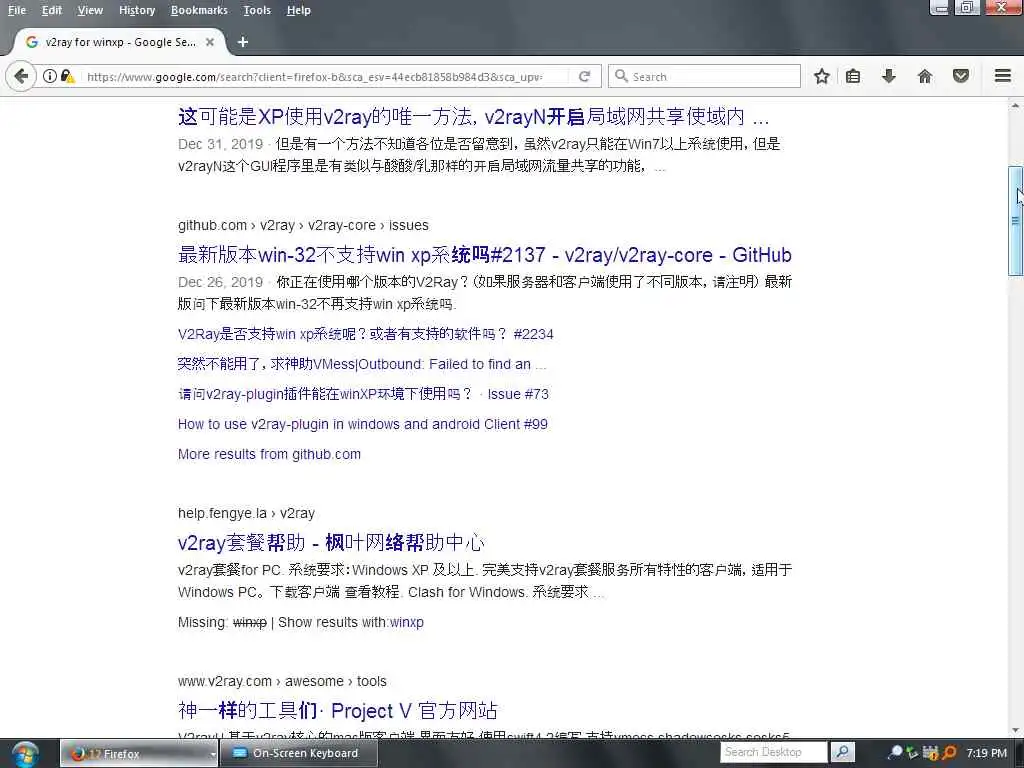Bookmark this page with the star icon
The height and width of the screenshot is (768, 1024).
coord(822,76)
